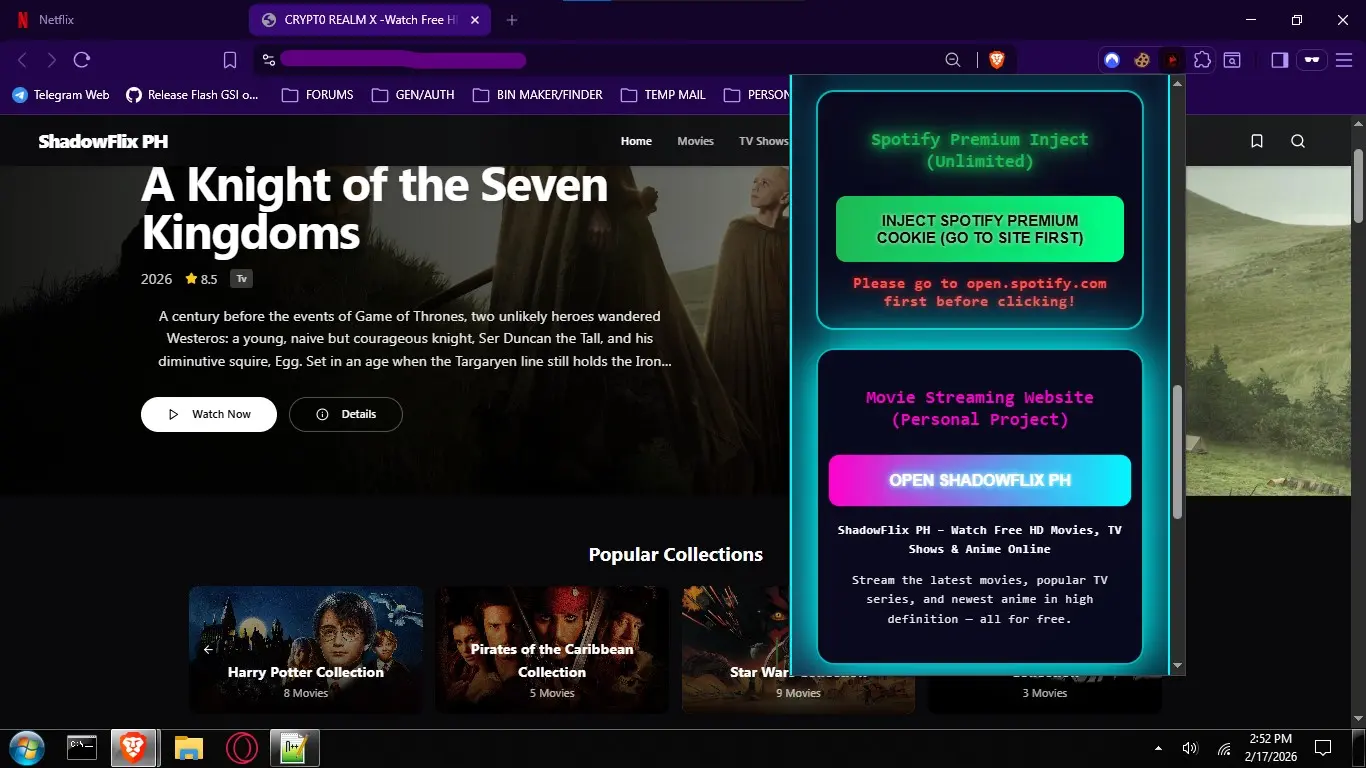Open the tab search toolbar icon
This screenshot has width=1366, height=768.
coord(1232,60)
